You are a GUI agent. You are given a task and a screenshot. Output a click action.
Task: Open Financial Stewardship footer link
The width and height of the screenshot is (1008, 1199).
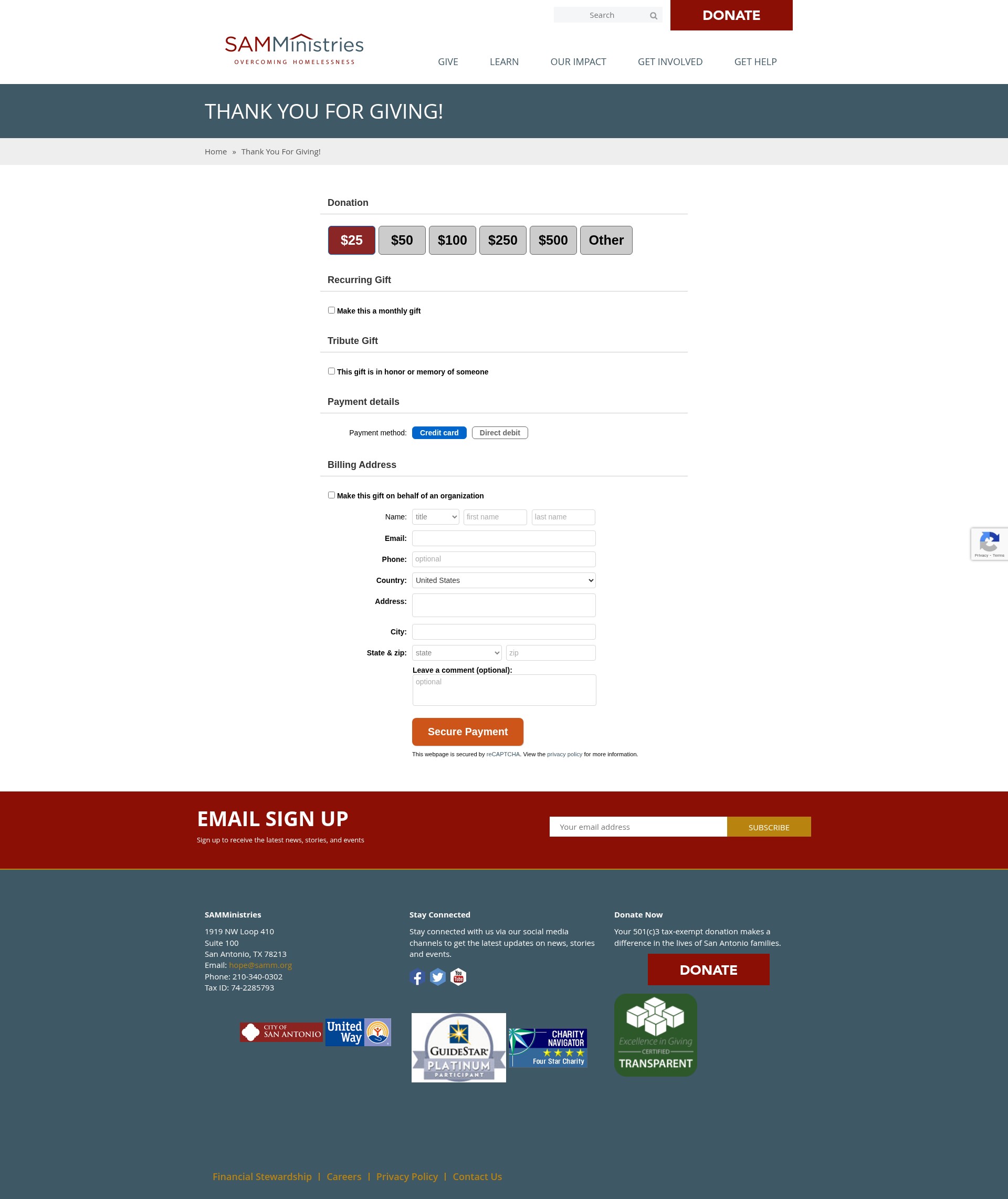[262, 1176]
